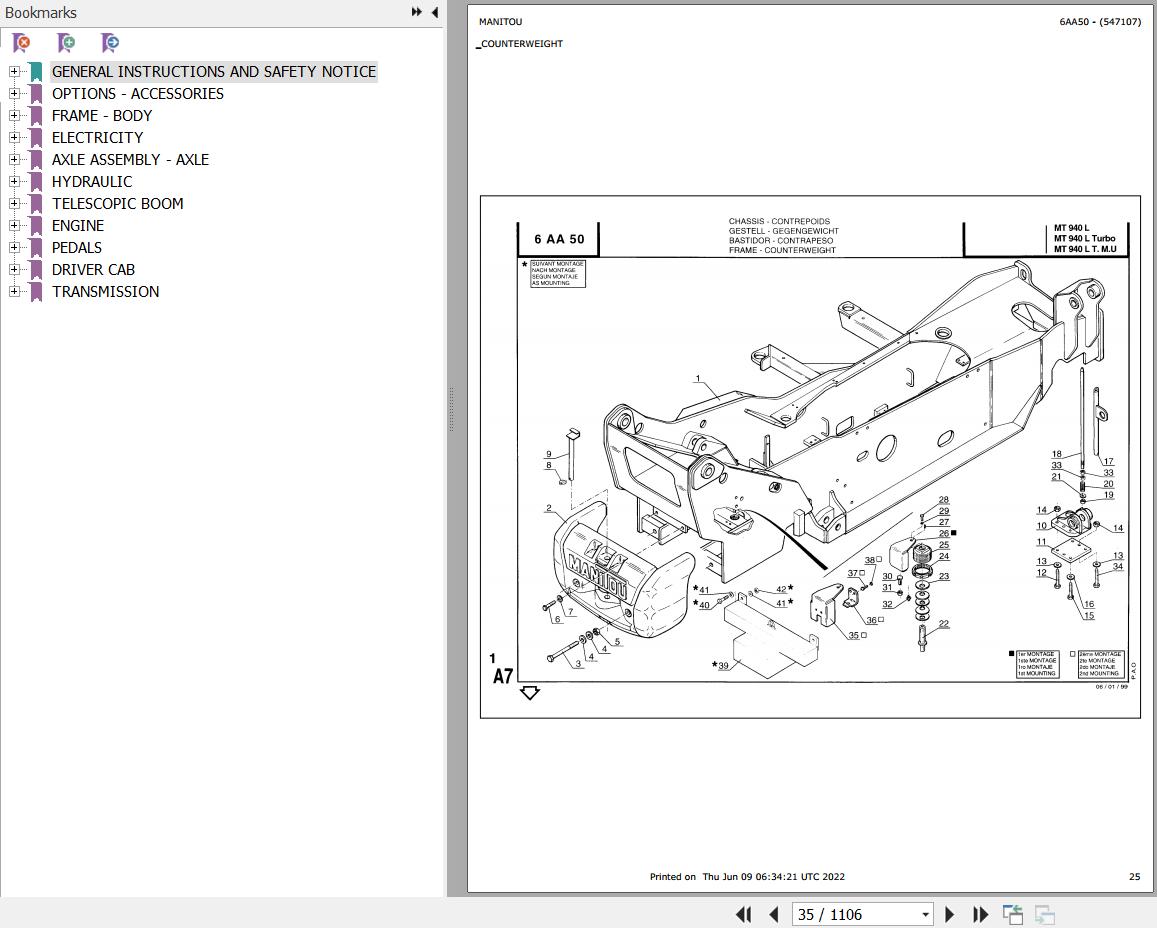Screen dimensions: 1157x928
Task: Click the Bookmarks panel title
Action: pyautogui.click(x=41, y=13)
